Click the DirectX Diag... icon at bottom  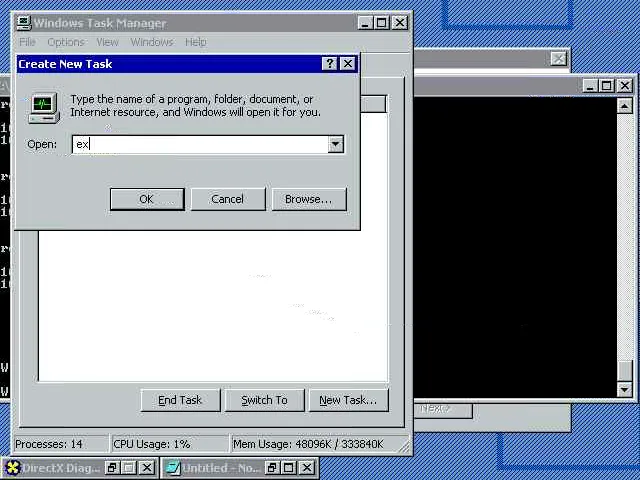13,468
